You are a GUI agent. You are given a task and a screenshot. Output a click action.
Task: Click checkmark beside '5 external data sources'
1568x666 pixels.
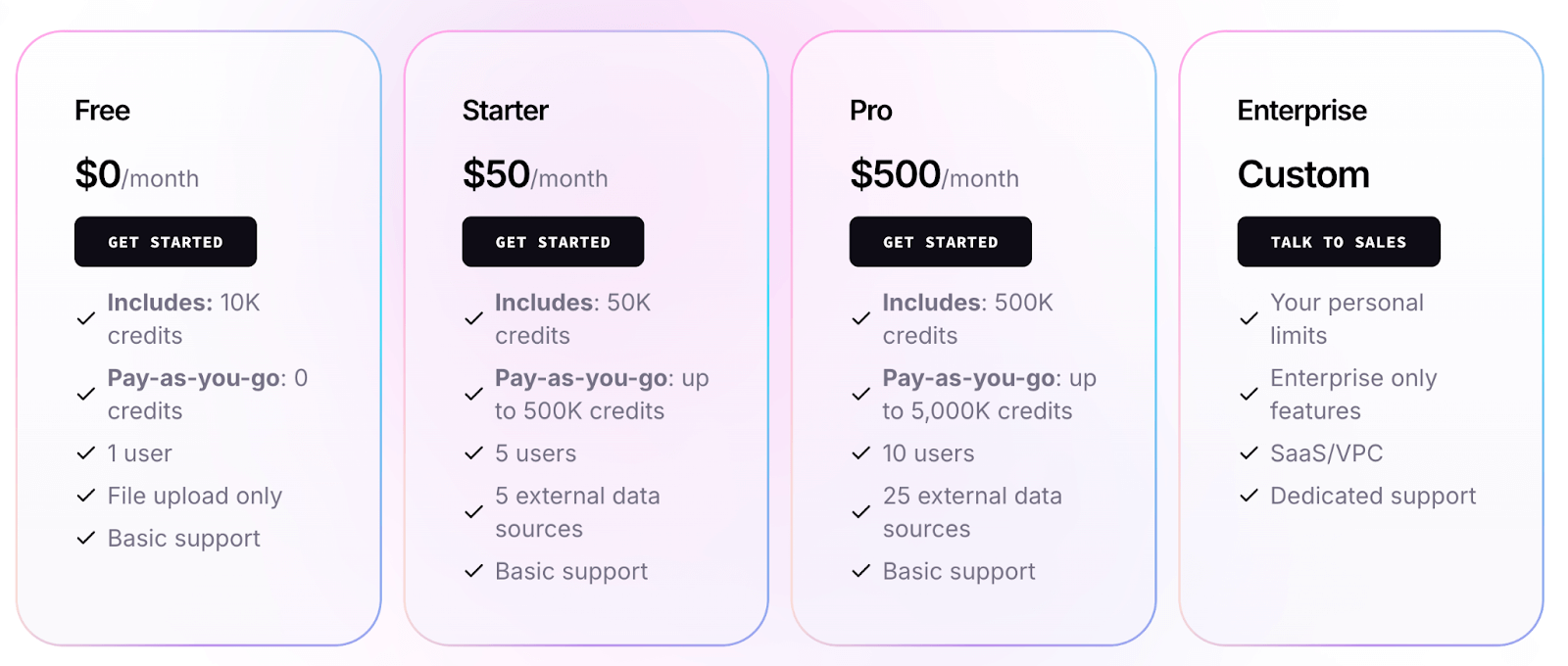click(473, 512)
